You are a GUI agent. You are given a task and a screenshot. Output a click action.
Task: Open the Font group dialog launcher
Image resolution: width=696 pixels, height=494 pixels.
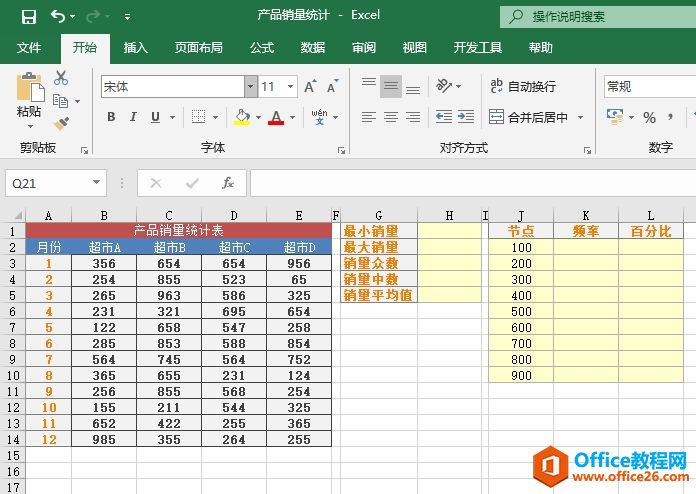[x=341, y=151]
